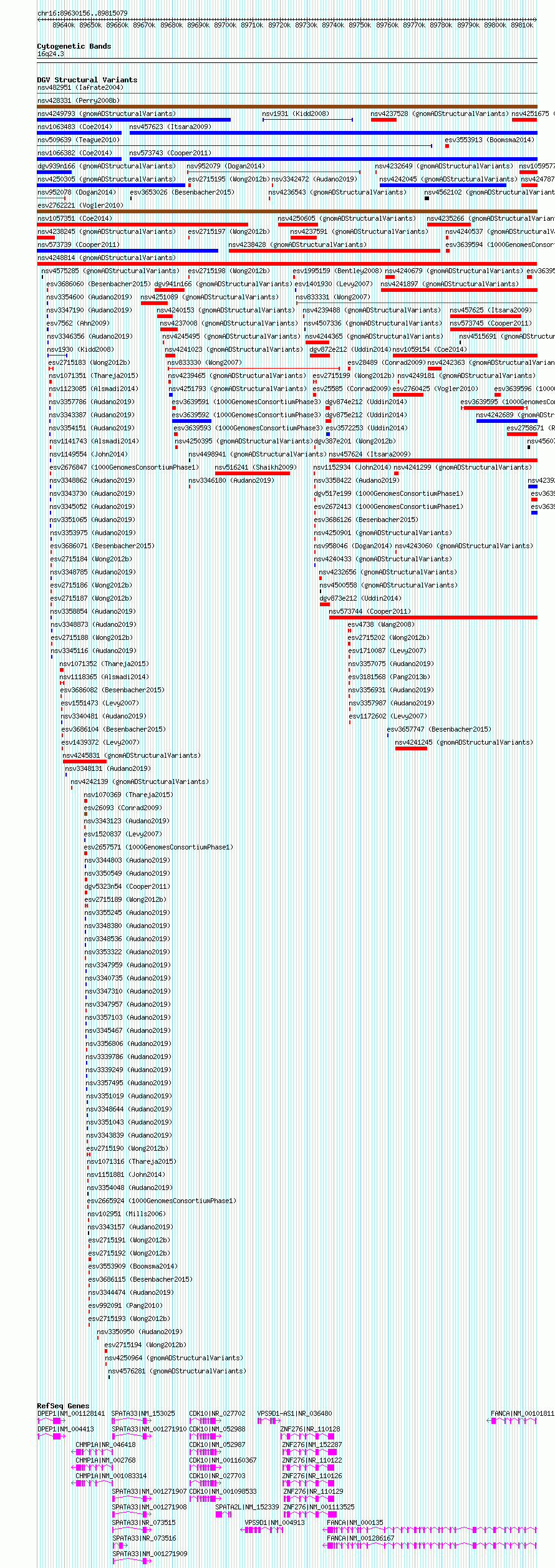Image resolution: width=555 pixels, height=1568 pixels.
Task: Open variant nsv102951 (Mills2006)
Action: [127, 1214]
